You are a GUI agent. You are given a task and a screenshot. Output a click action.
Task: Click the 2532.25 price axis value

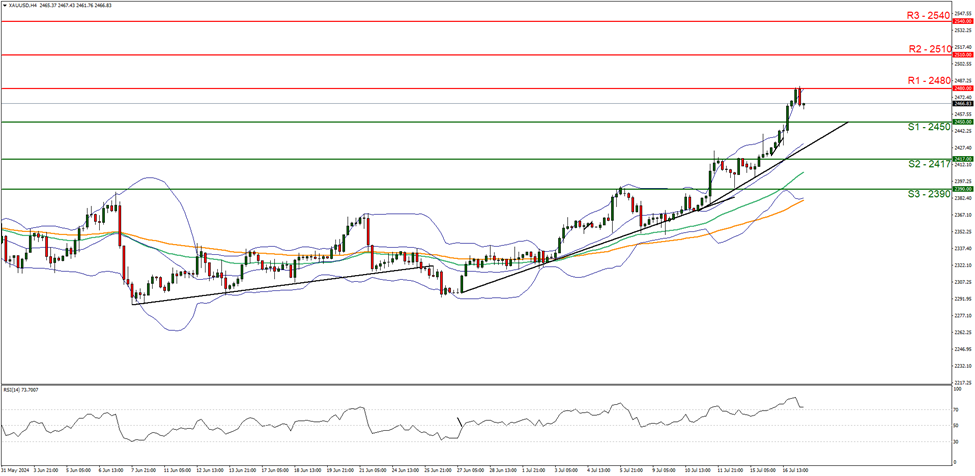962,30
